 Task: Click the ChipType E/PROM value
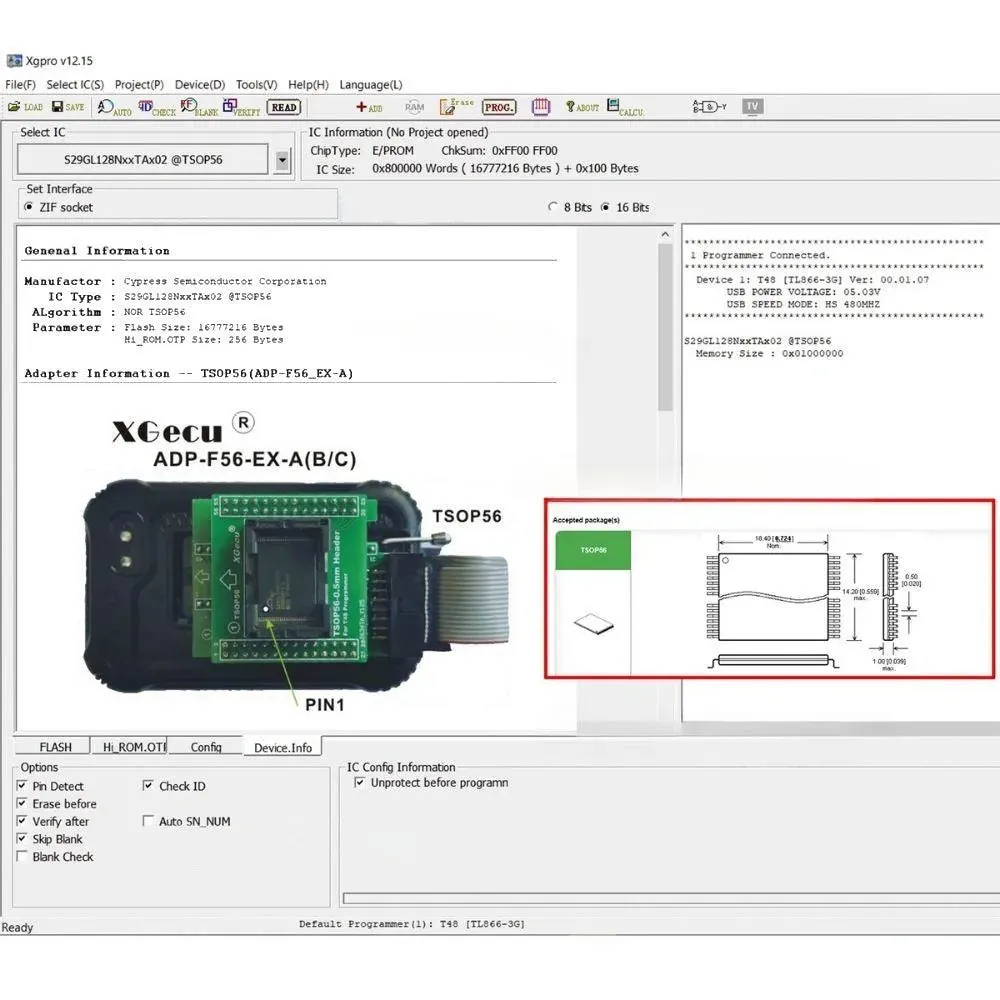pos(393,151)
